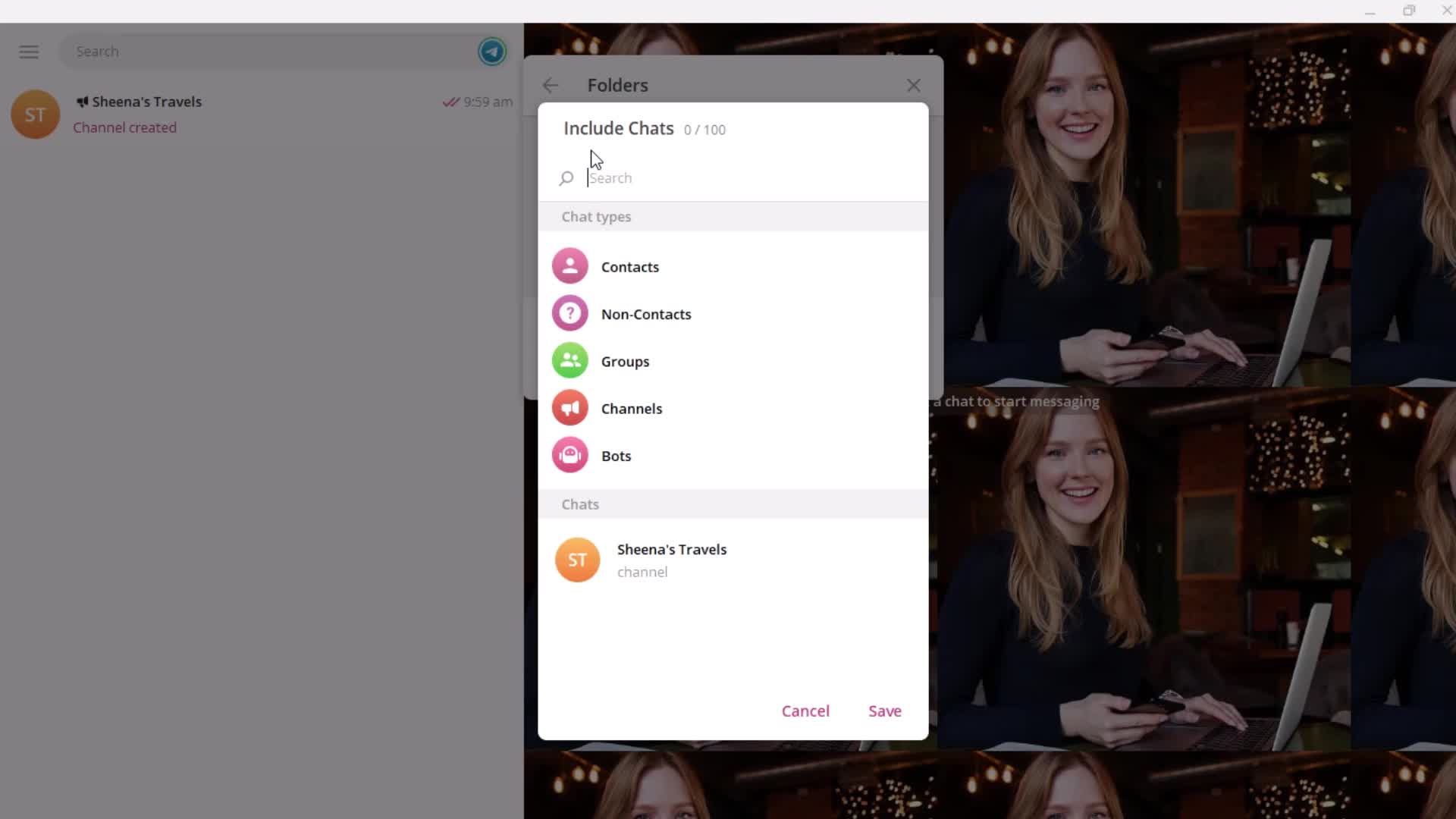This screenshot has width=1456, height=819.
Task: Click the ST avatar thumbnail in the dialog
Action: point(576,560)
